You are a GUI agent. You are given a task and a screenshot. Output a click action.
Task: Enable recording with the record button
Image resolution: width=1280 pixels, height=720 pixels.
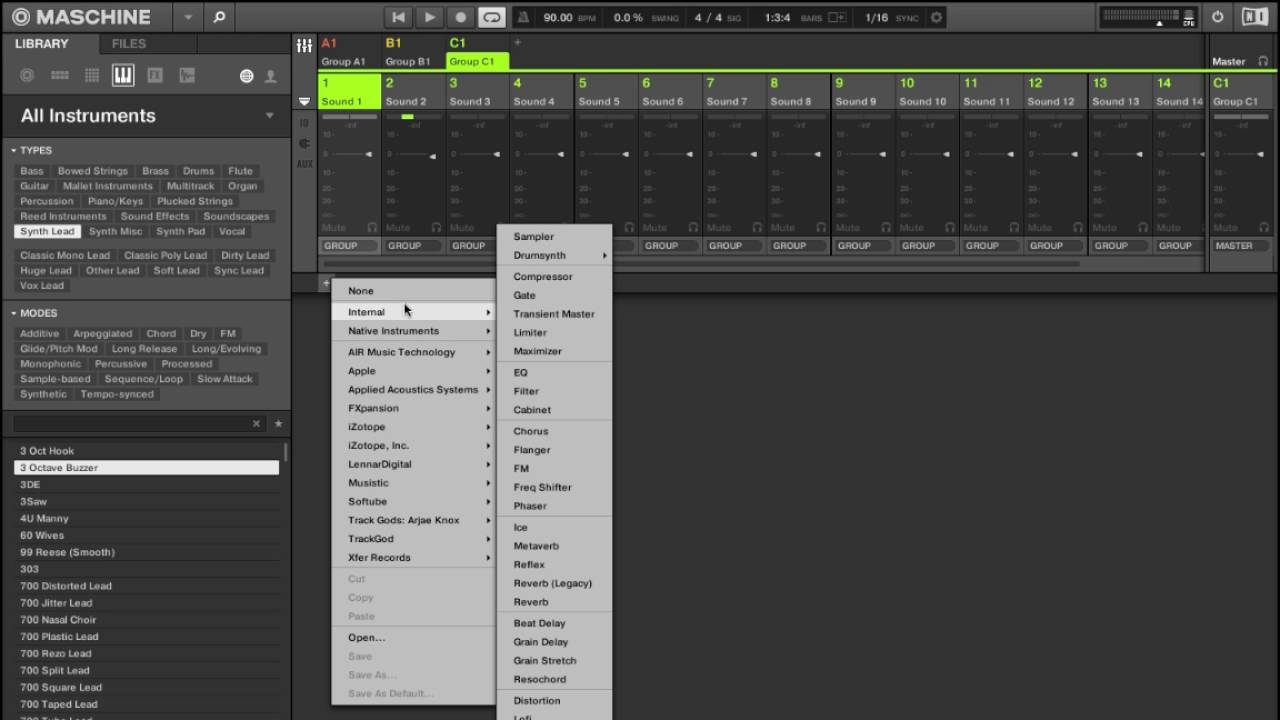(x=461, y=17)
